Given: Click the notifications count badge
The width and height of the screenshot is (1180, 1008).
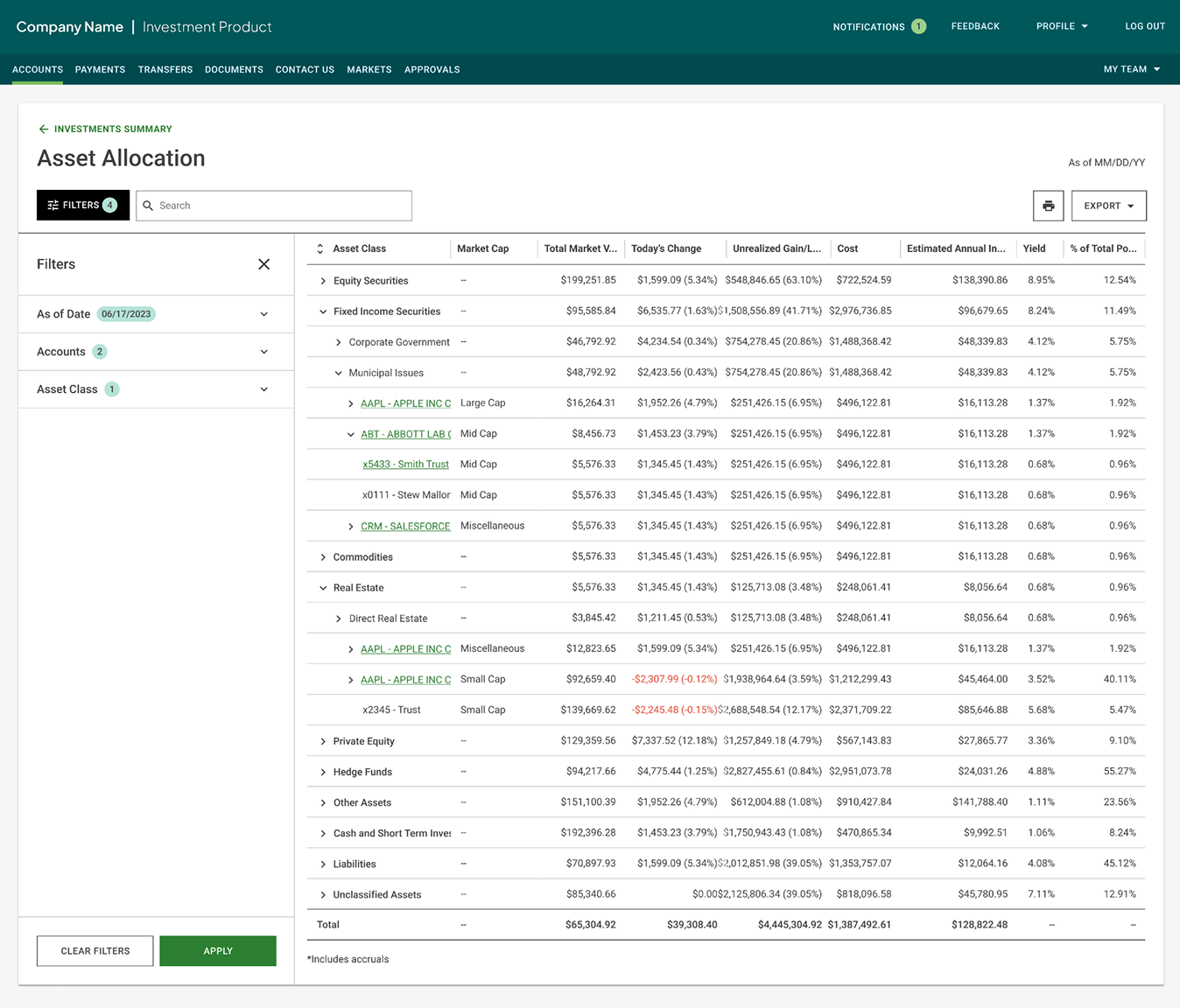Looking at the screenshot, I should tap(918, 26).
